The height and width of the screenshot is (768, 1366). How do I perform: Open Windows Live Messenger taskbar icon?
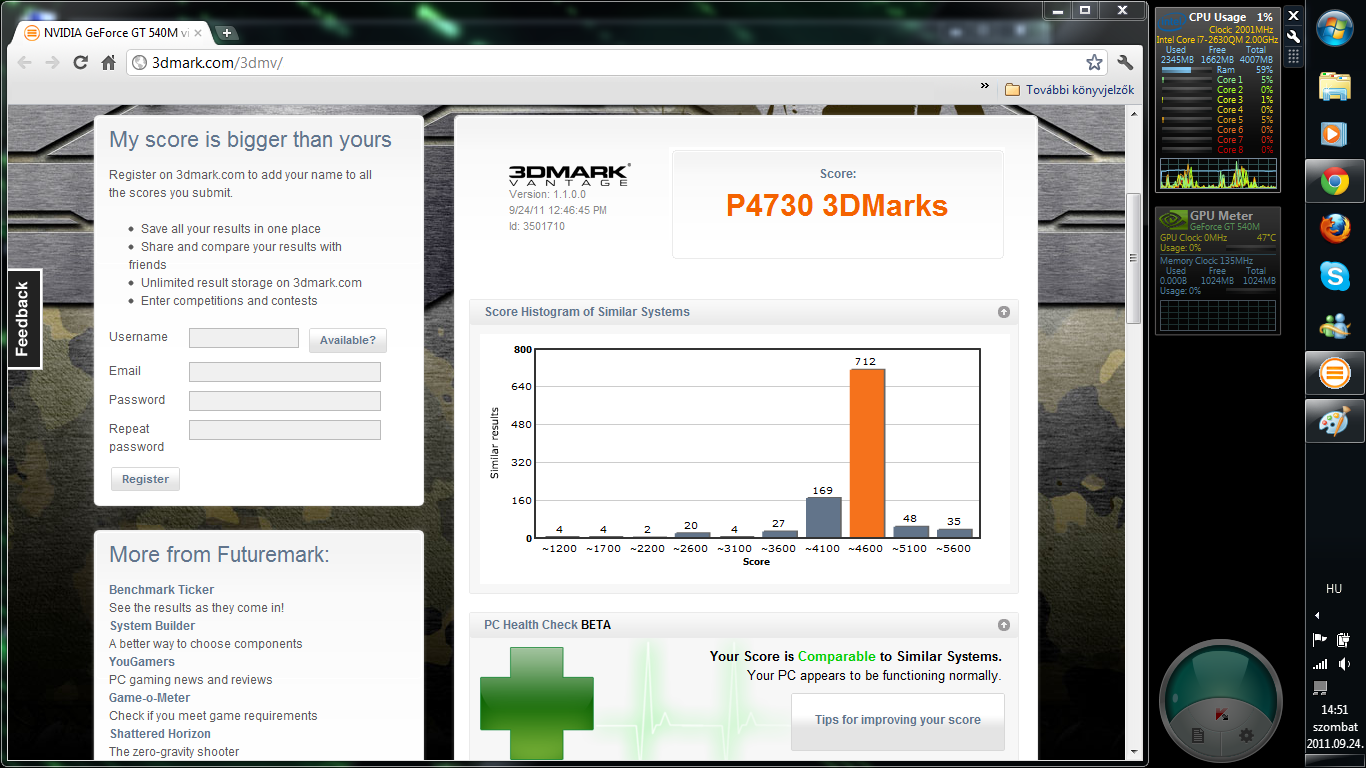click(1335, 325)
